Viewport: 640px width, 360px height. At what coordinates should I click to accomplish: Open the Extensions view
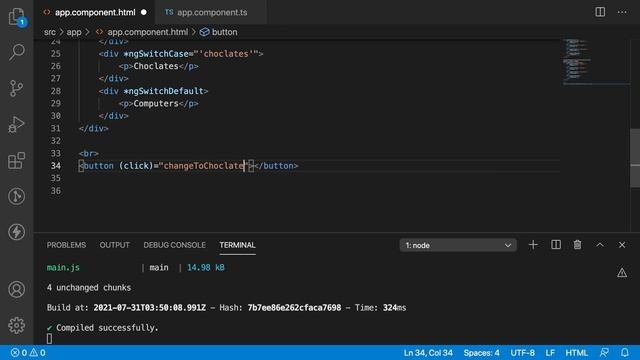[16, 160]
